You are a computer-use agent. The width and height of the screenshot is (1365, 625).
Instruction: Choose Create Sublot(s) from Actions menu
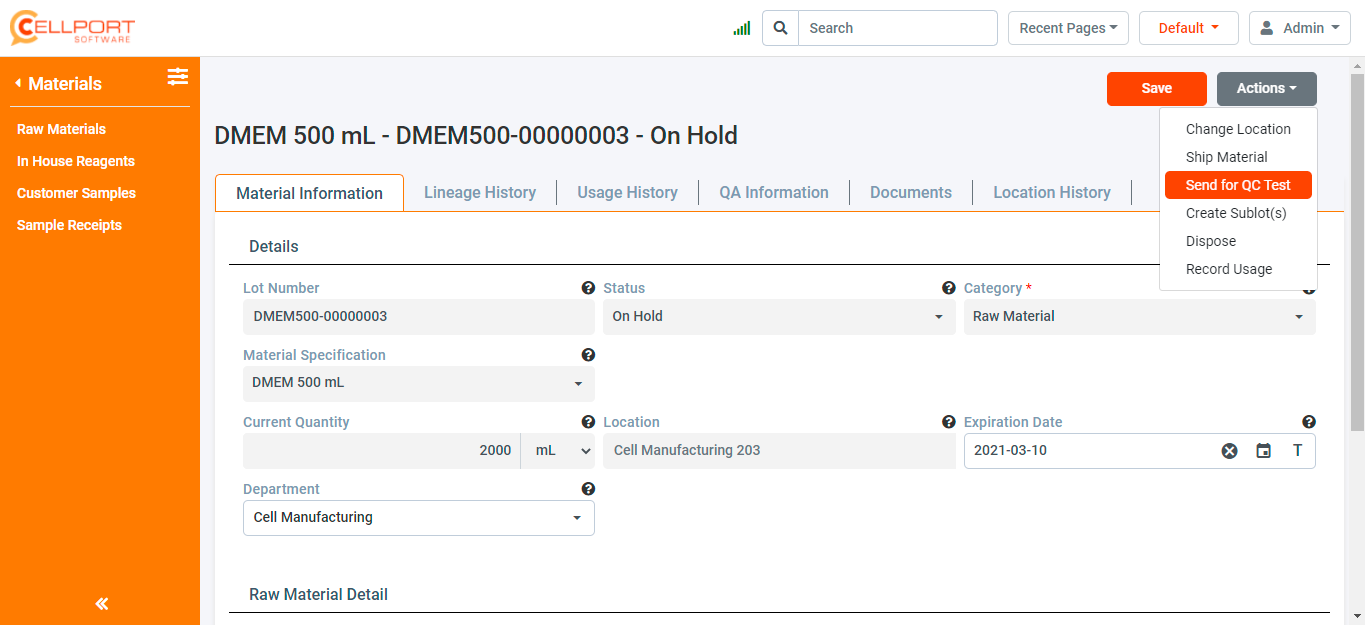(1235, 213)
